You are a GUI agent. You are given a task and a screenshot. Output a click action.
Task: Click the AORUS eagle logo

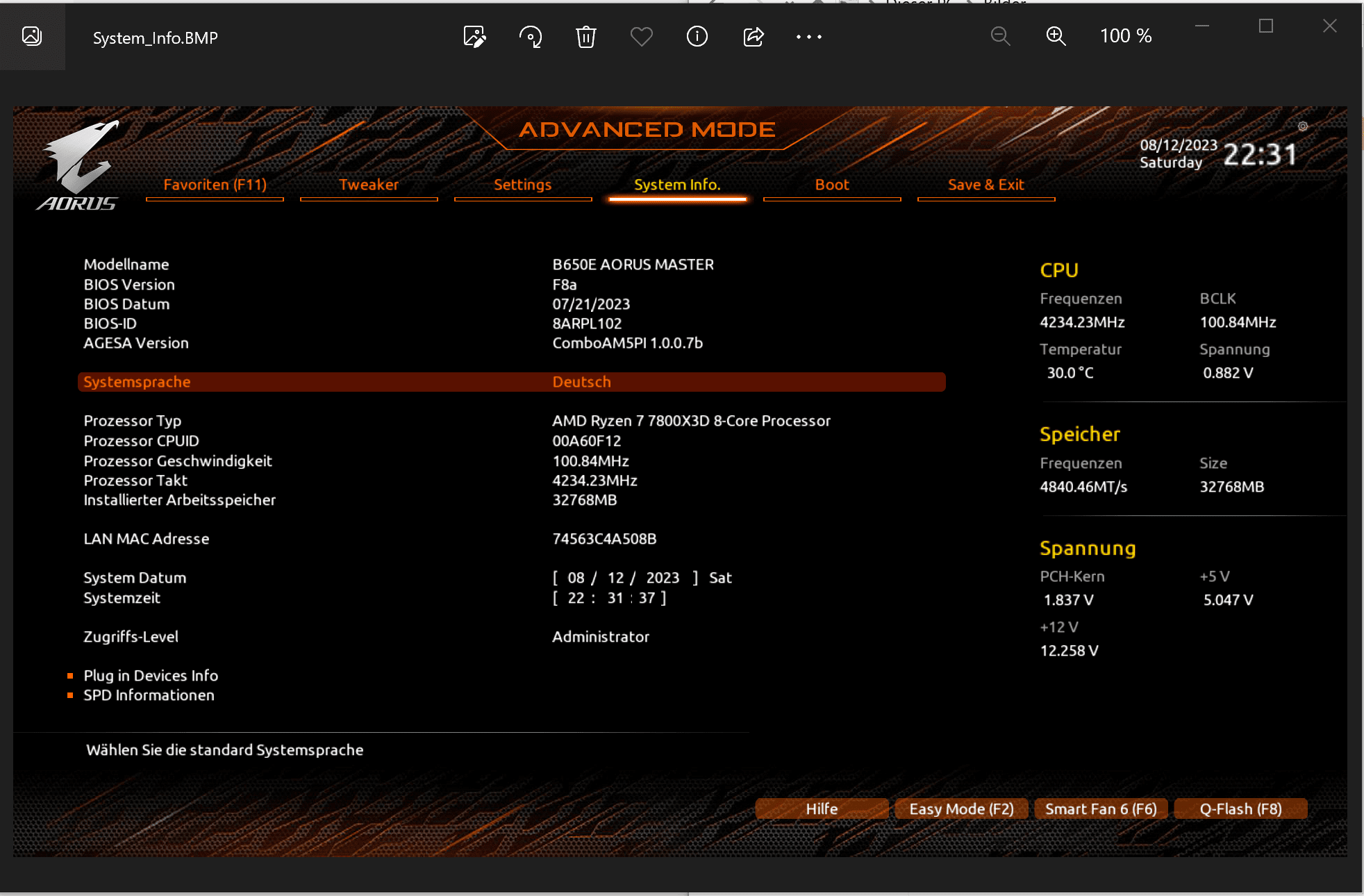[x=78, y=165]
